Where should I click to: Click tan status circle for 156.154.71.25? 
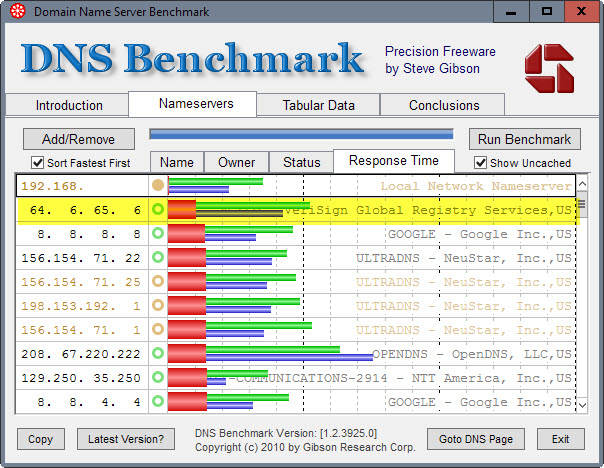[x=158, y=281]
